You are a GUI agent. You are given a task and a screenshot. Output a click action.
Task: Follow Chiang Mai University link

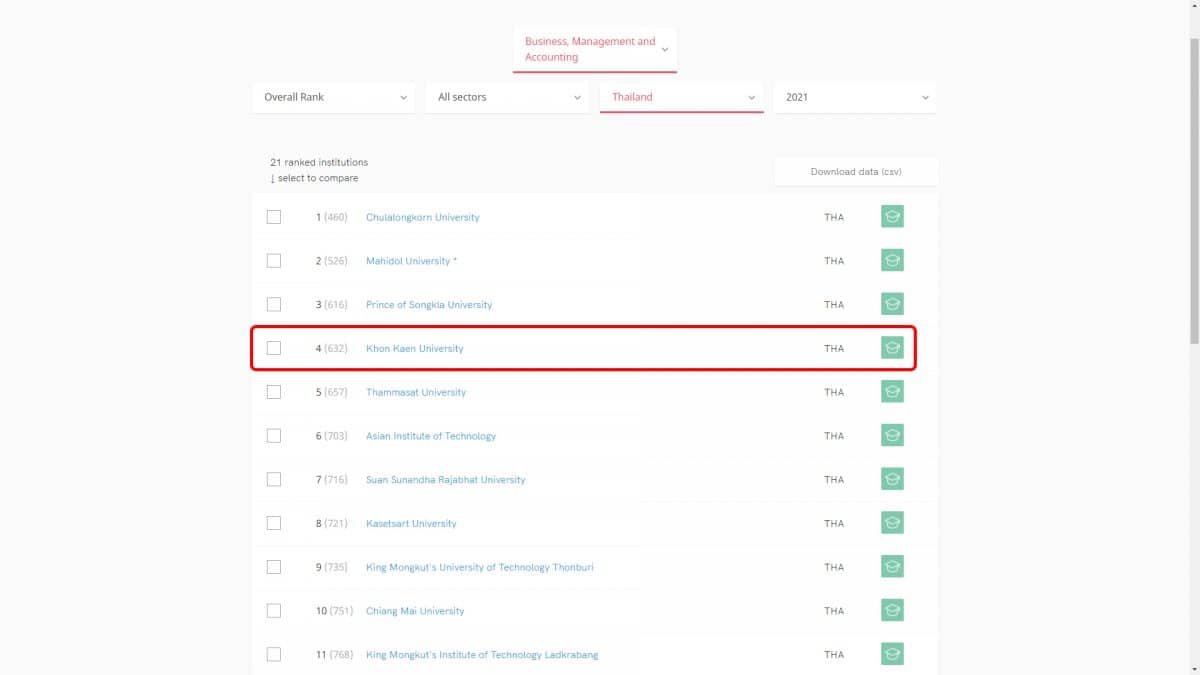[415, 611]
